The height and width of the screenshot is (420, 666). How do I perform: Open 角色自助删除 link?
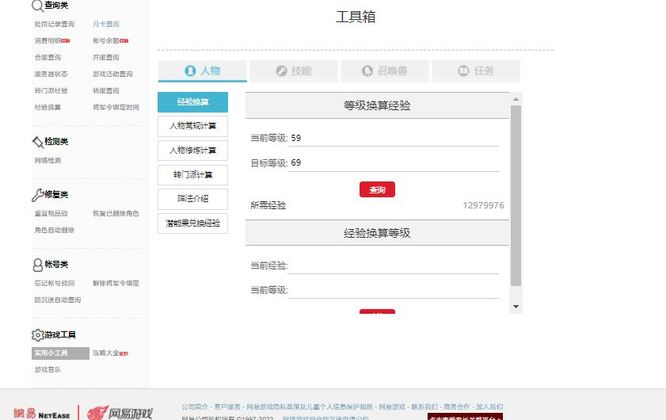pos(54,230)
